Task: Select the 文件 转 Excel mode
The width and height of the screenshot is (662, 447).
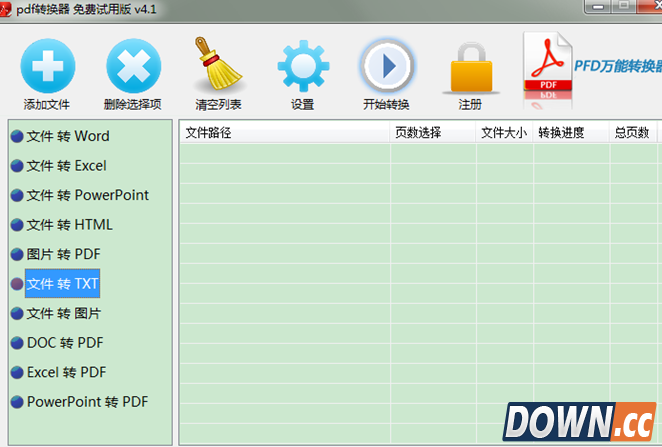Action: click(67, 165)
